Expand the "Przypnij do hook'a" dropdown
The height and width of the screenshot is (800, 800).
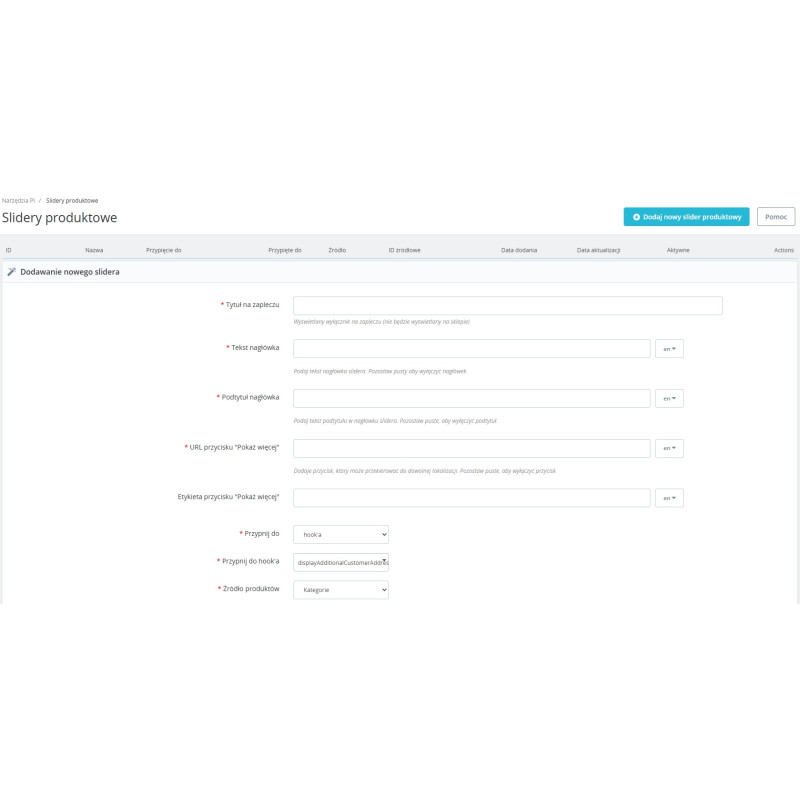coord(340,563)
